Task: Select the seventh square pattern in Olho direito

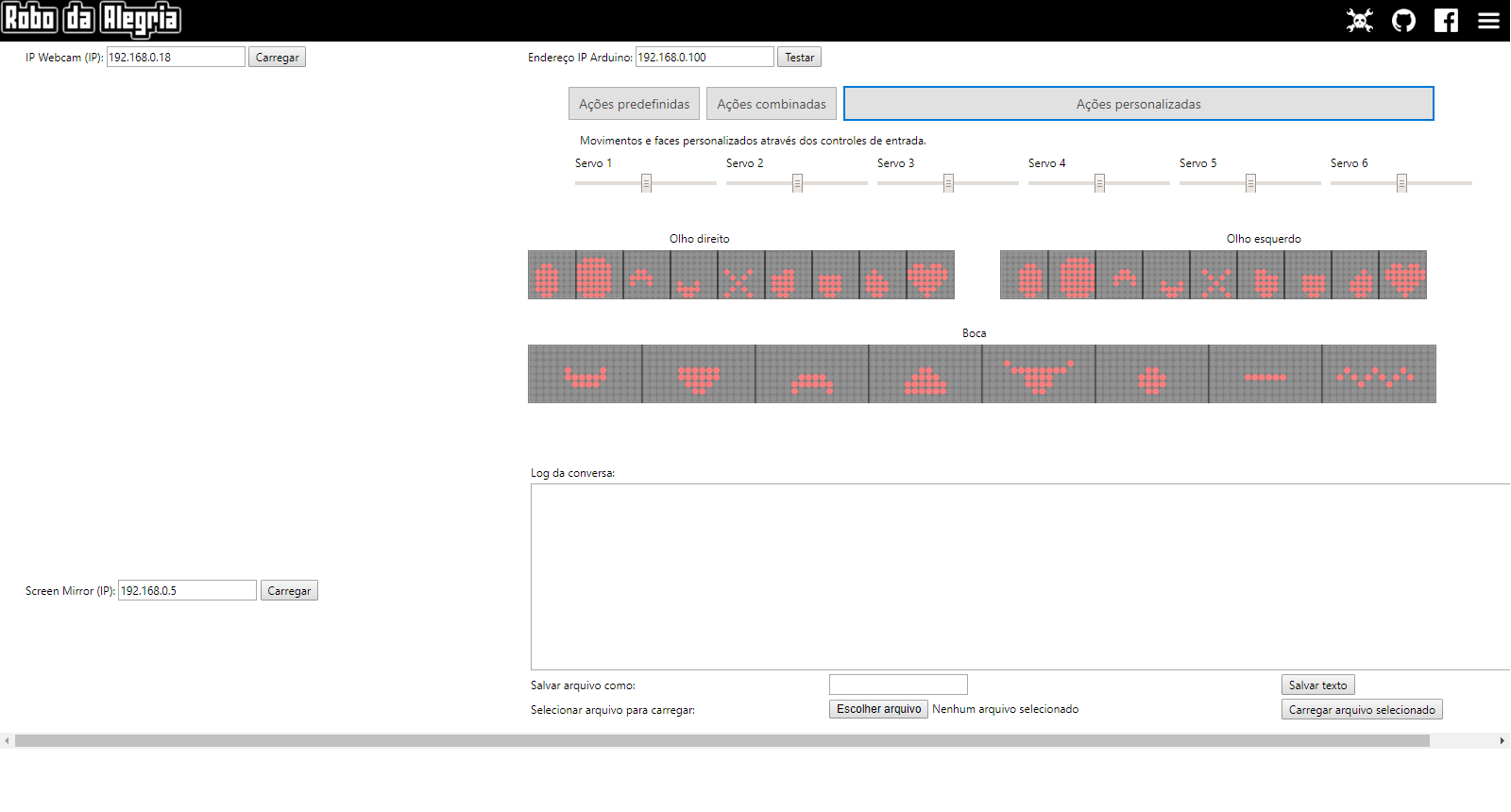Action: [x=836, y=275]
